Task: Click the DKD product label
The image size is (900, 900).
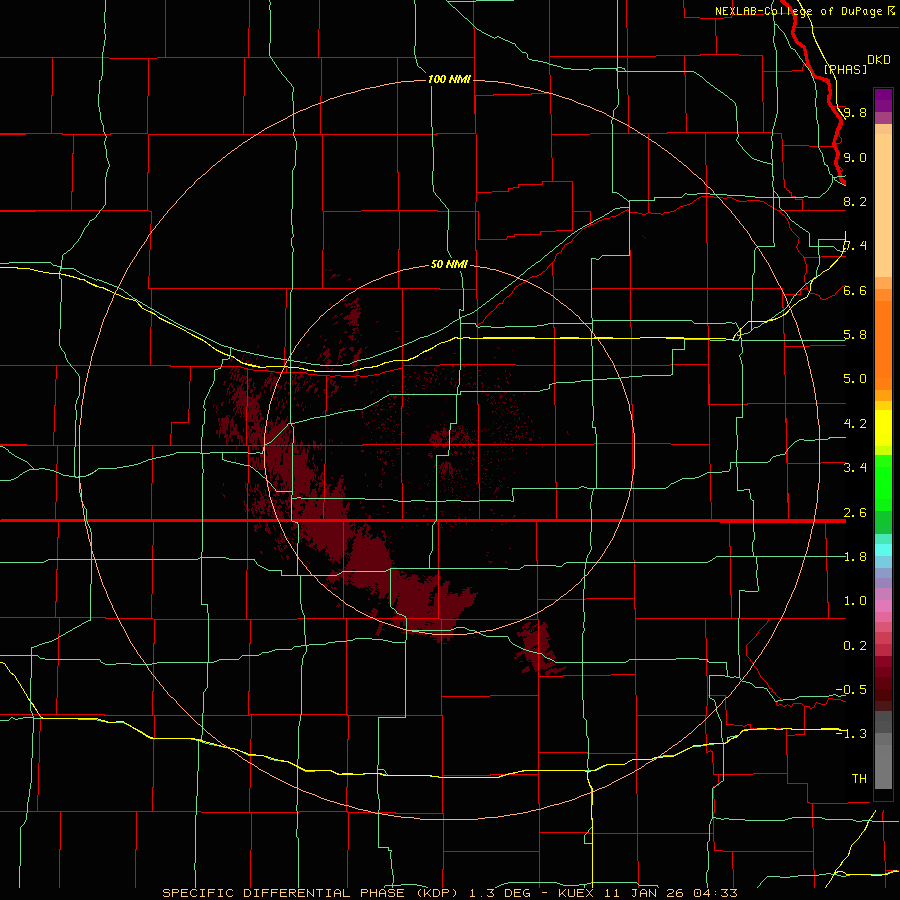Action: tap(878, 60)
